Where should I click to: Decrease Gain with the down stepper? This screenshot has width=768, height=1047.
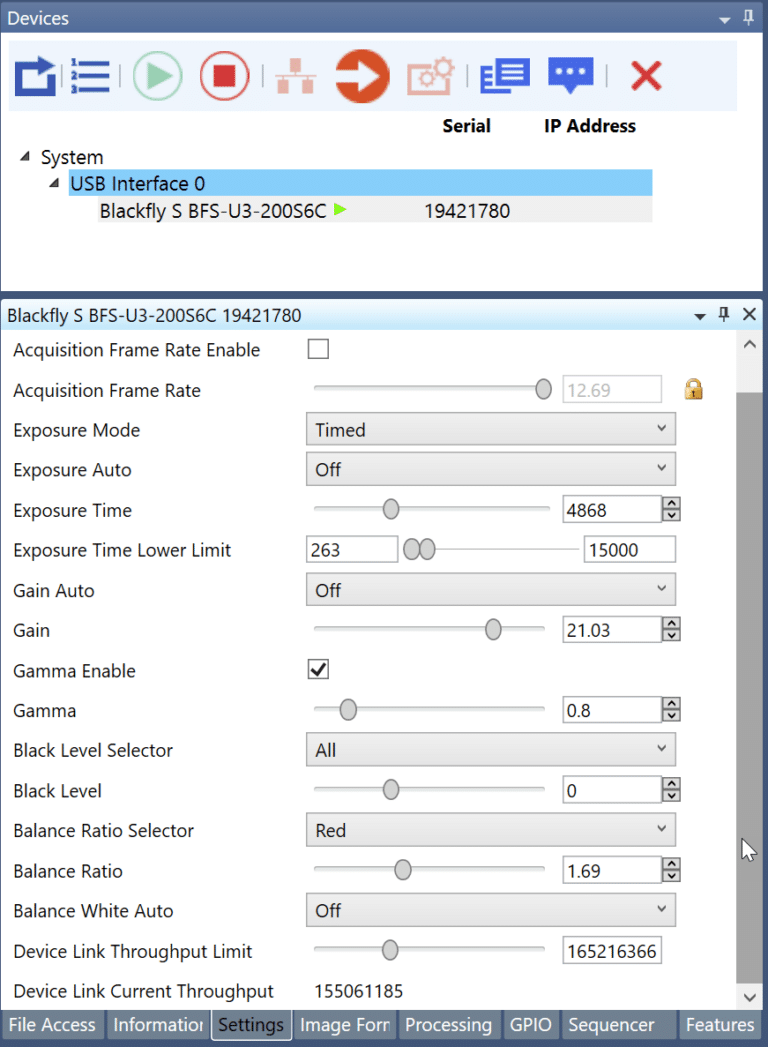tap(671, 636)
